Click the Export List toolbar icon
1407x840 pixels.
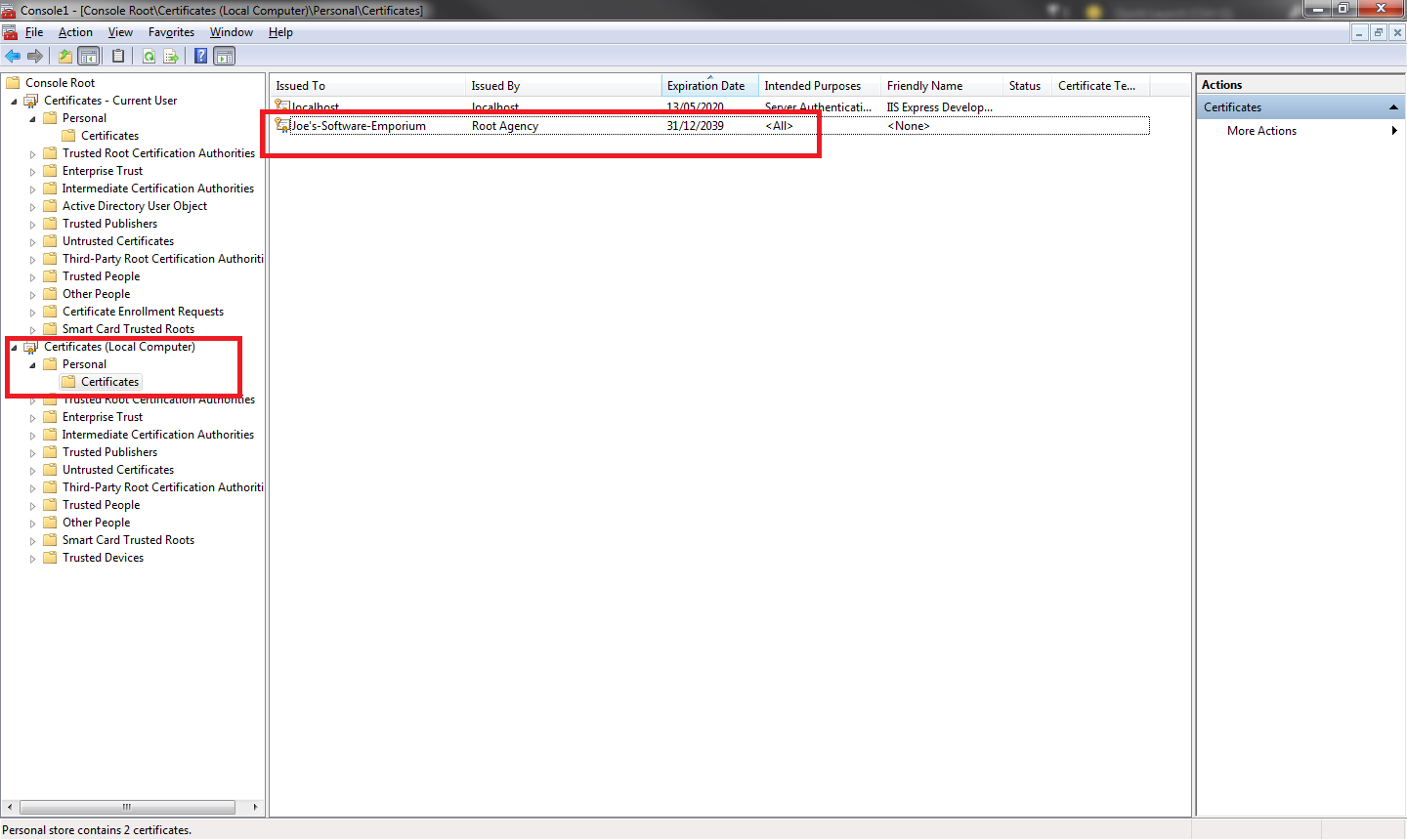tap(171, 56)
